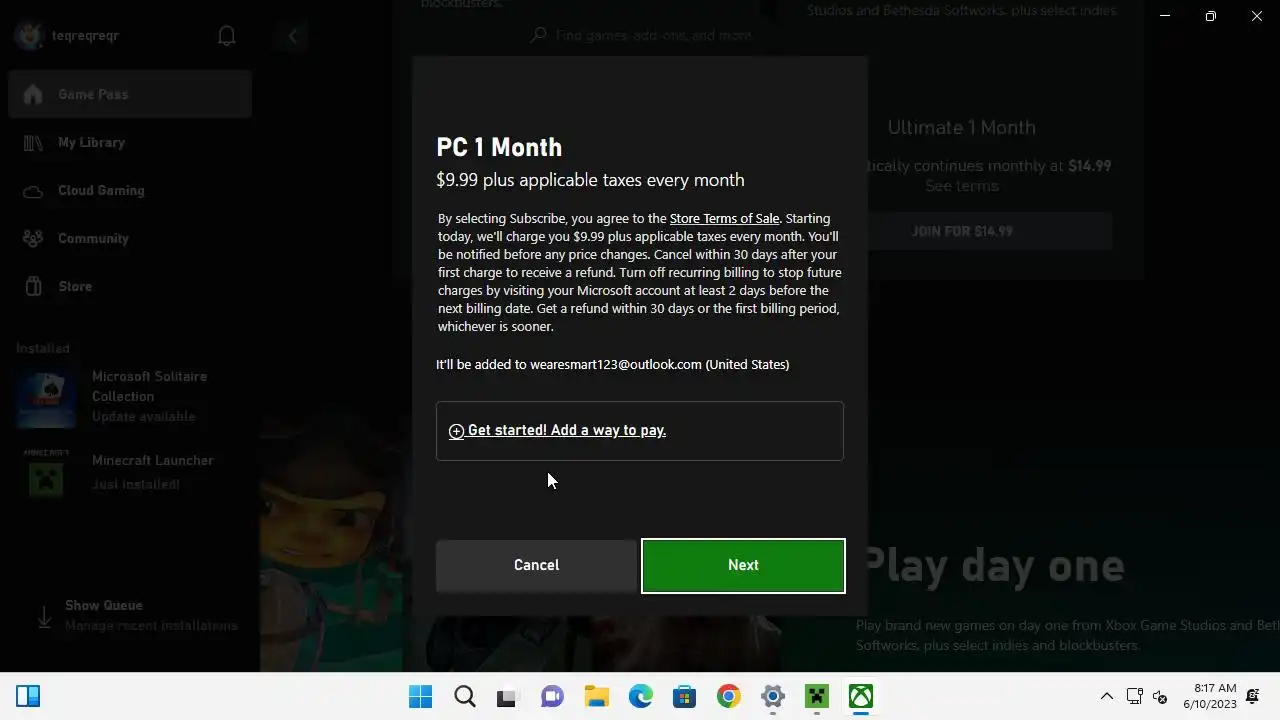Click the Game Pass home icon
The image size is (1280, 720).
click(x=33, y=94)
